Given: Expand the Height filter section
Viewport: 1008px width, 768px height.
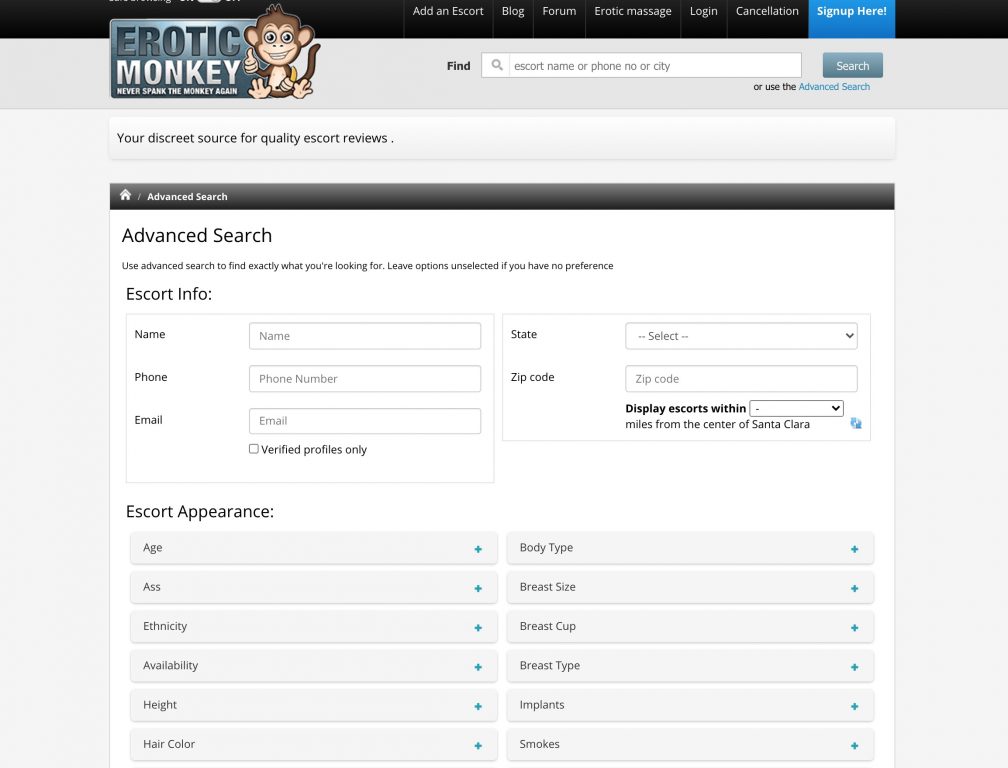Looking at the screenshot, I should tap(314, 705).
